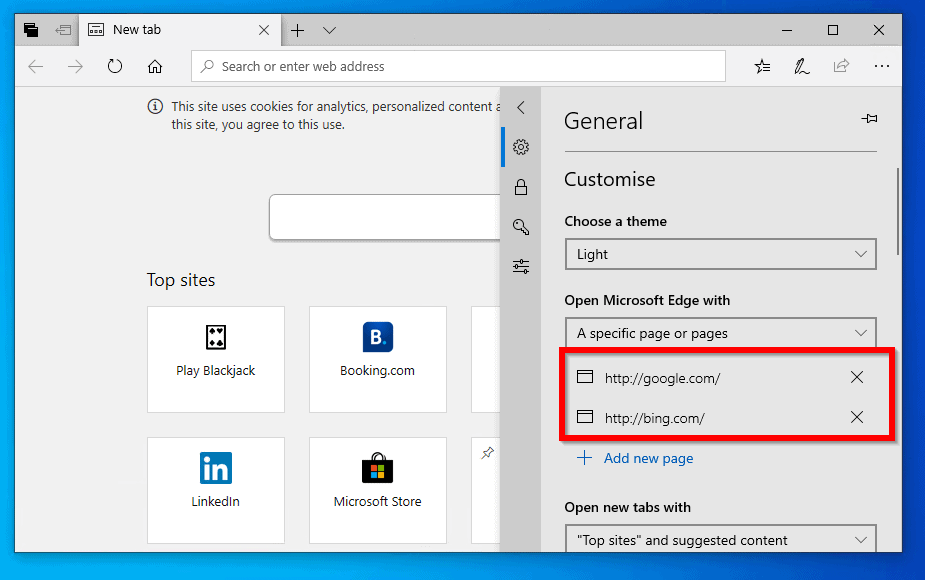This screenshot has width=925, height=580.
Task: Click Add new page link
Action: pyautogui.click(x=635, y=458)
